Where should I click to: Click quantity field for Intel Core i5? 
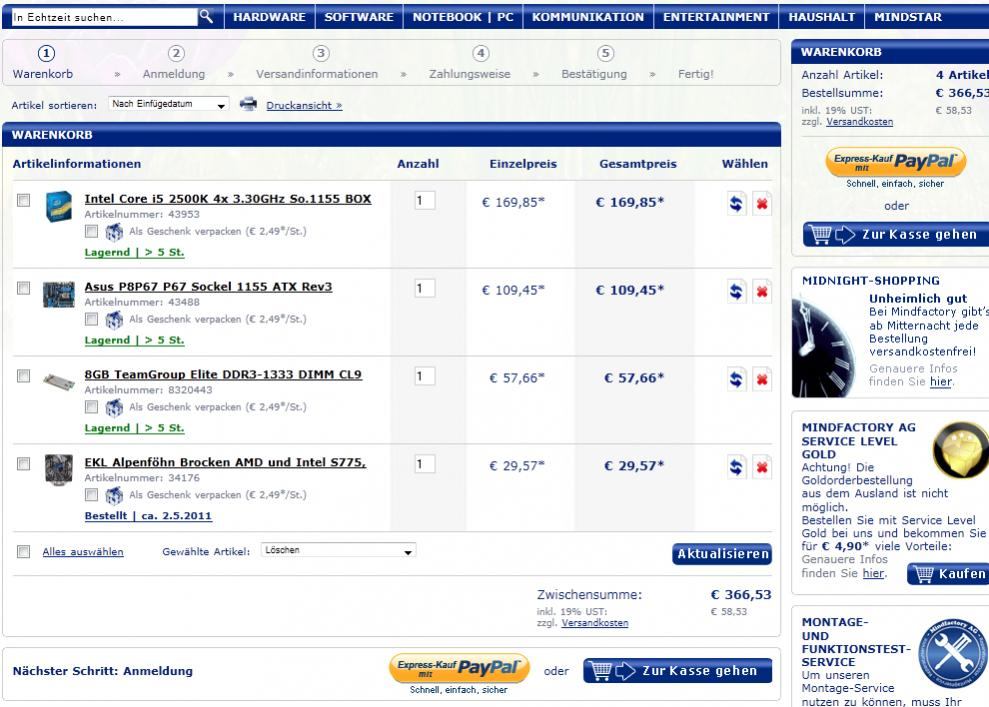(x=424, y=201)
